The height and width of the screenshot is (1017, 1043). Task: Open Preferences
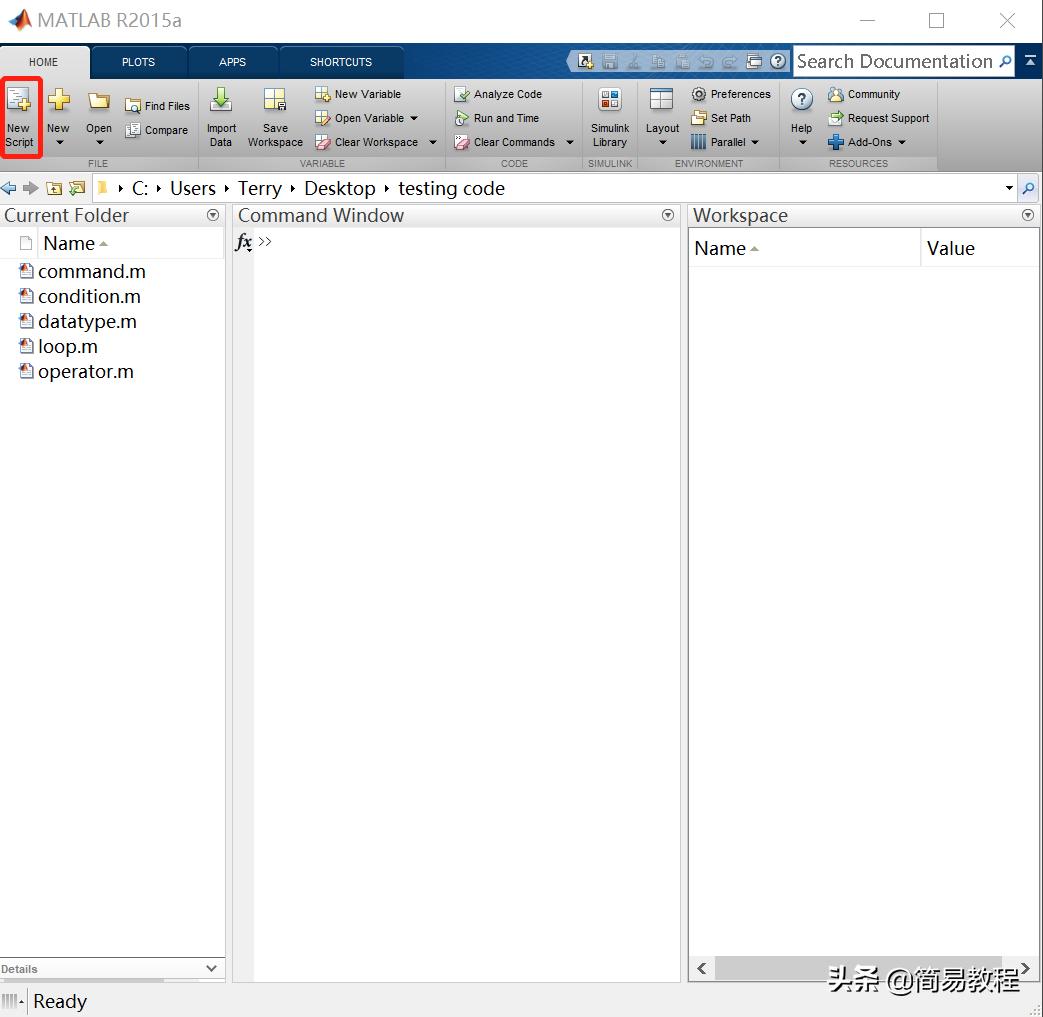[731, 94]
